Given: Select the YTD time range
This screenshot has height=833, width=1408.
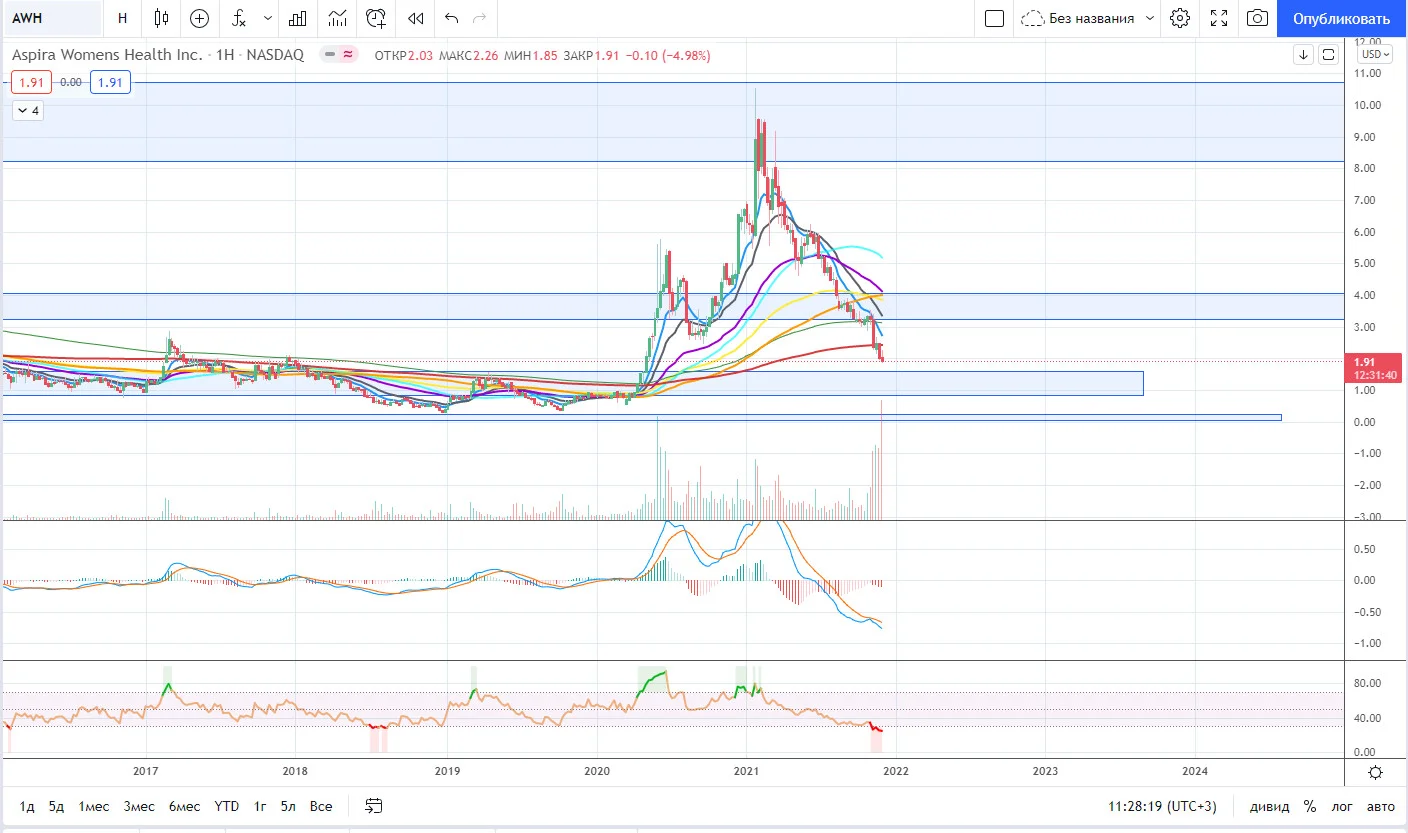Looking at the screenshot, I should [x=227, y=806].
